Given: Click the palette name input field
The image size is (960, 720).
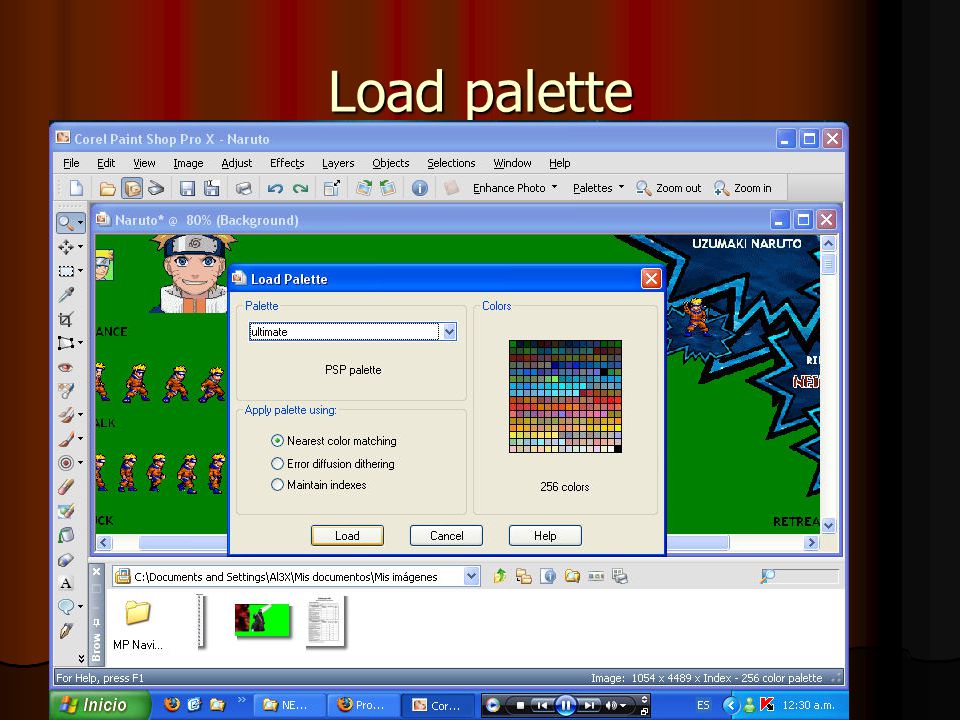Looking at the screenshot, I should tap(343, 332).
